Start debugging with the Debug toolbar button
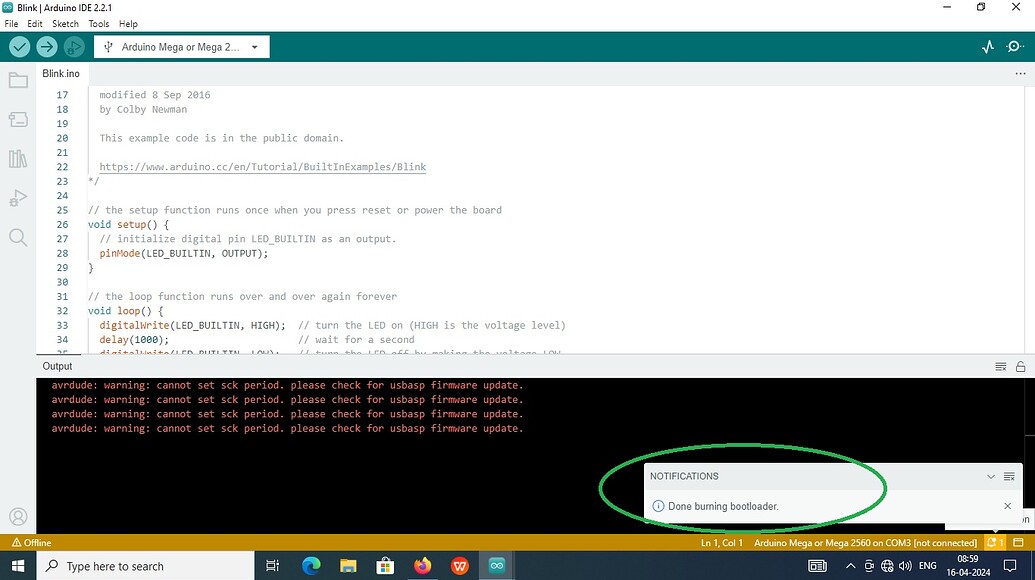Viewport: 1035px width, 580px height. coord(74,47)
